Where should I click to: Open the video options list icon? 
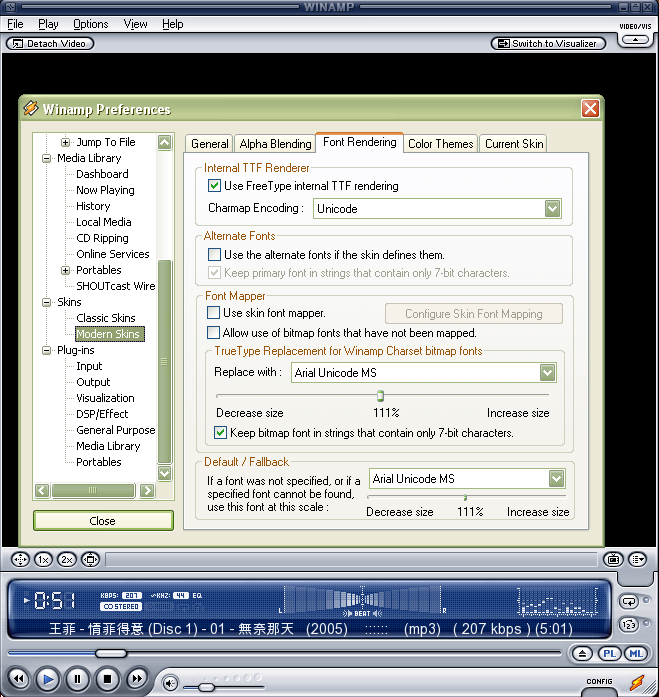638,559
